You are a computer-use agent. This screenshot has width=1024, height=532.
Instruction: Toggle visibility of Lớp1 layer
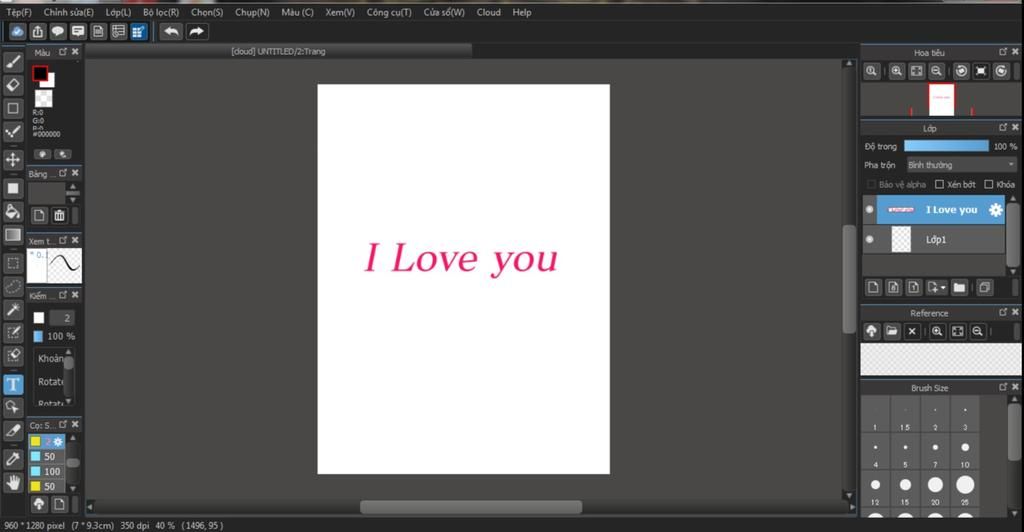(869, 240)
